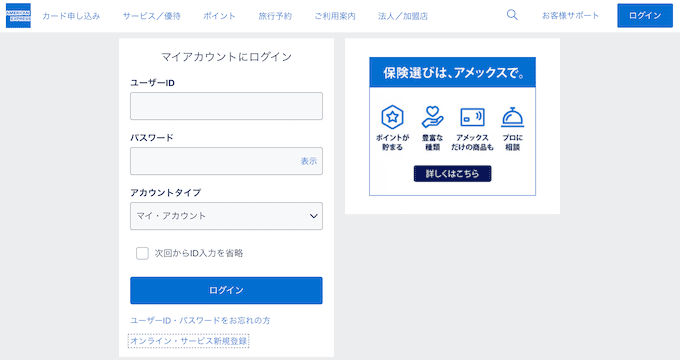
Task: Open オンライン・サービス新規登録 link
Action: pyautogui.click(x=189, y=341)
